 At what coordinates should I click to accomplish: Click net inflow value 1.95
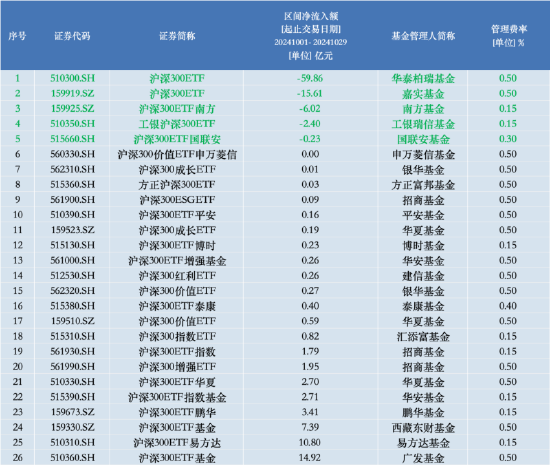[310, 367]
